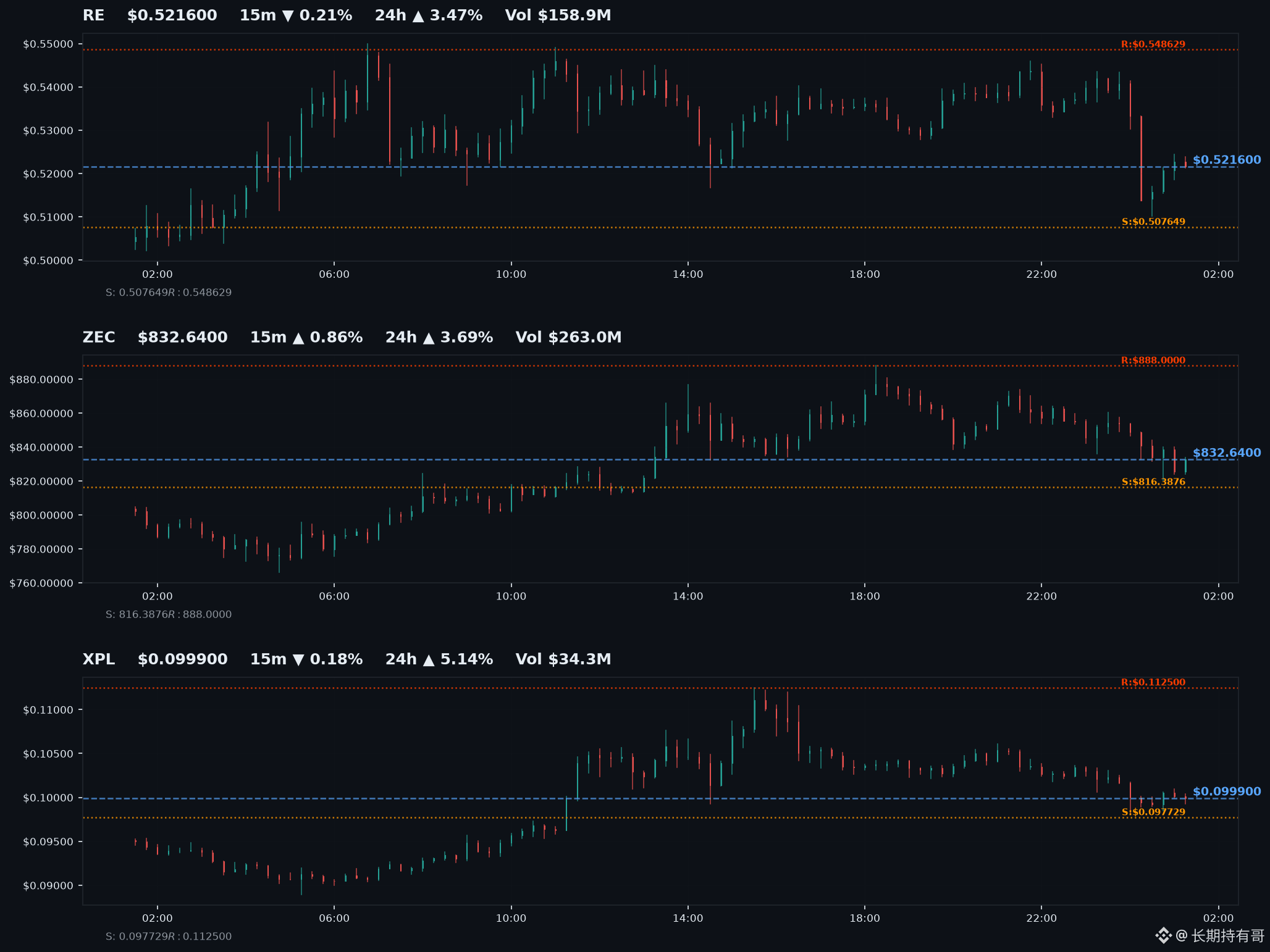The height and width of the screenshot is (952, 1270).
Task: Click ZEC 24h change 3.69%
Action: (x=439, y=338)
